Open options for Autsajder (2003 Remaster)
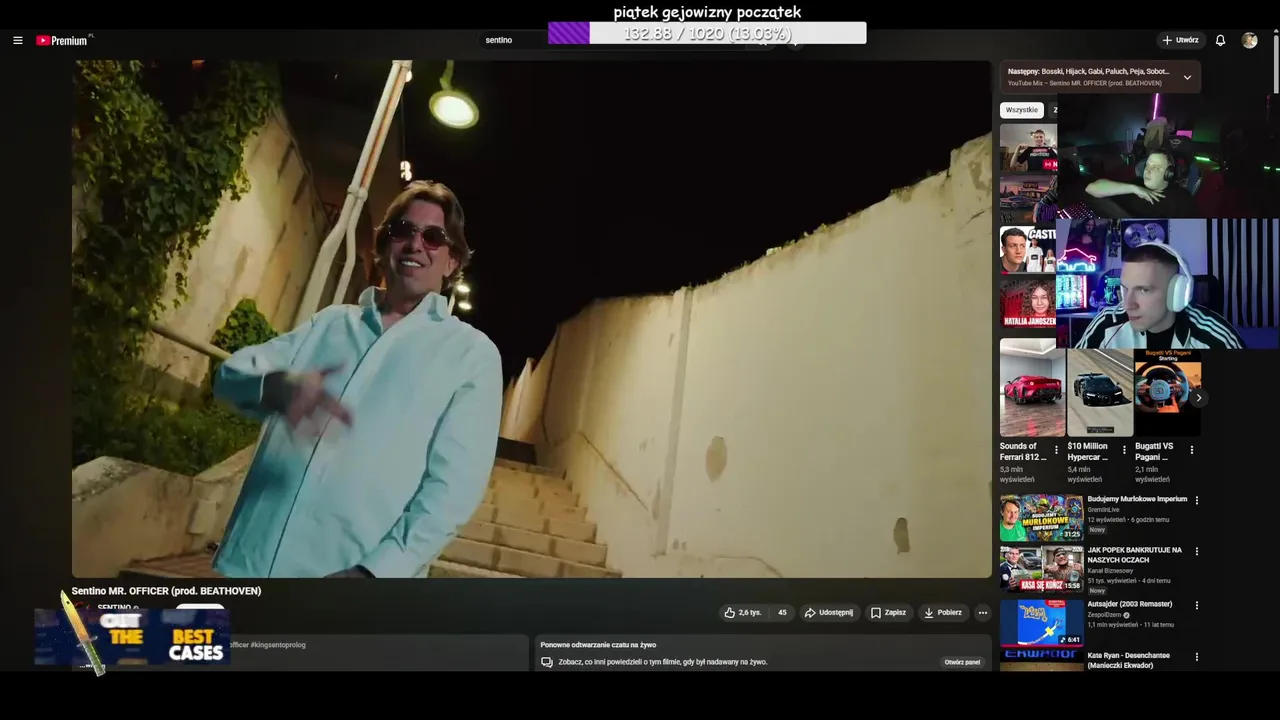 coord(1197,605)
